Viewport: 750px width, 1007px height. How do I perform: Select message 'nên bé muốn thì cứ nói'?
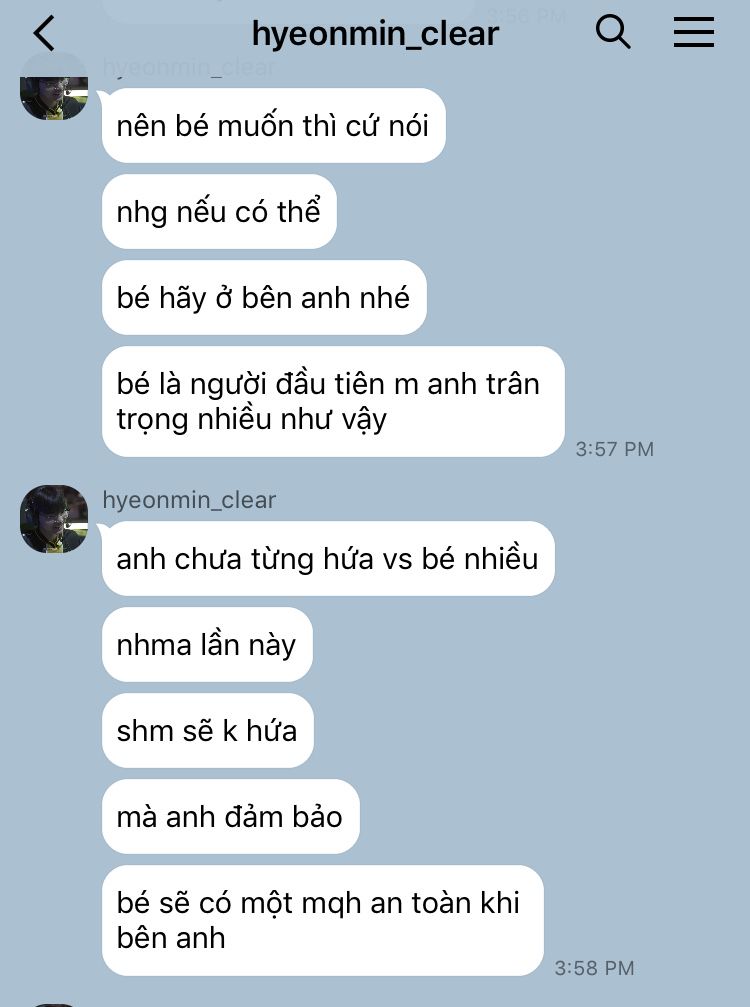pos(274,126)
